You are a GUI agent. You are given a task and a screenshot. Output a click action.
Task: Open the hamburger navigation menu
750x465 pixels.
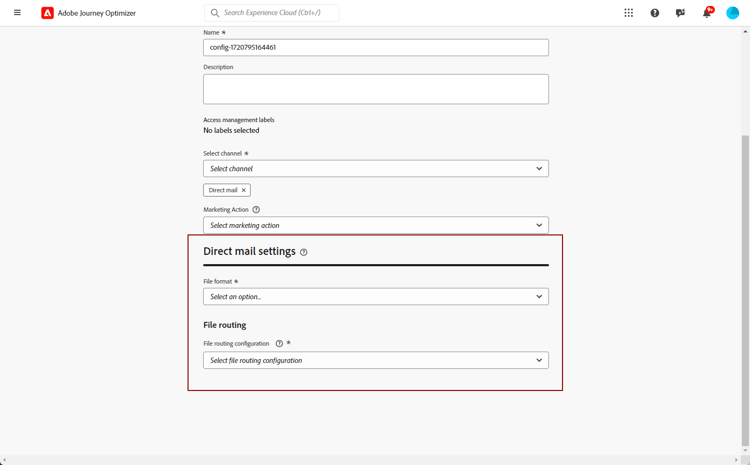click(17, 13)
